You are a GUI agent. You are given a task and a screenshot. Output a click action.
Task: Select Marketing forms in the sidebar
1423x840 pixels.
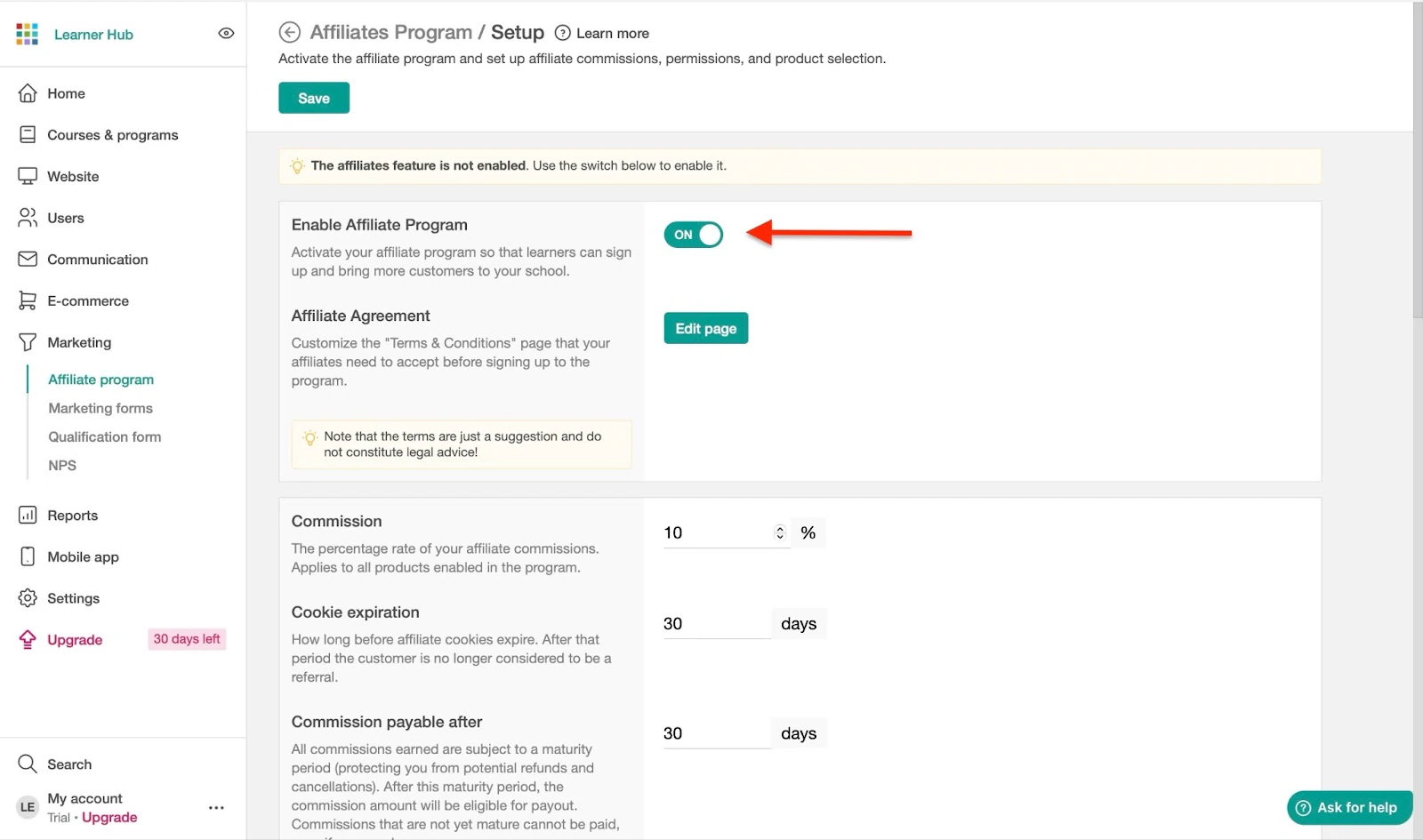click(100, 408)
